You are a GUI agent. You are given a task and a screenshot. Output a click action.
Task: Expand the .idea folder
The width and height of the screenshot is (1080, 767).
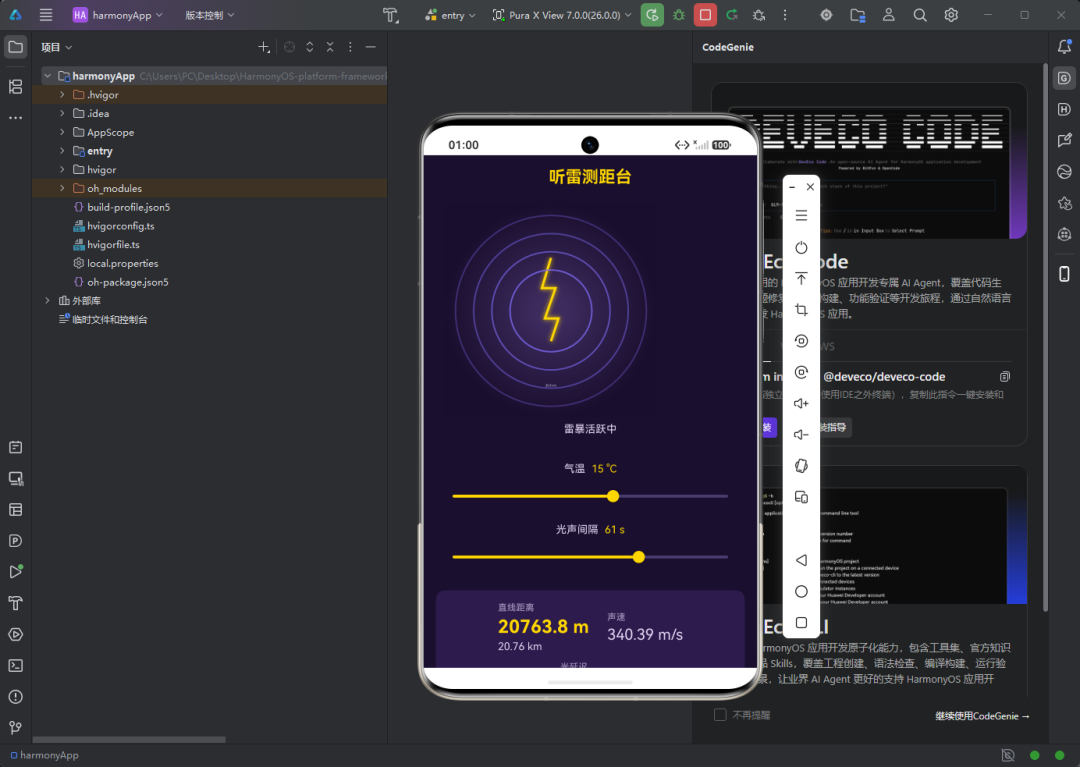click(x=62, y=113)
